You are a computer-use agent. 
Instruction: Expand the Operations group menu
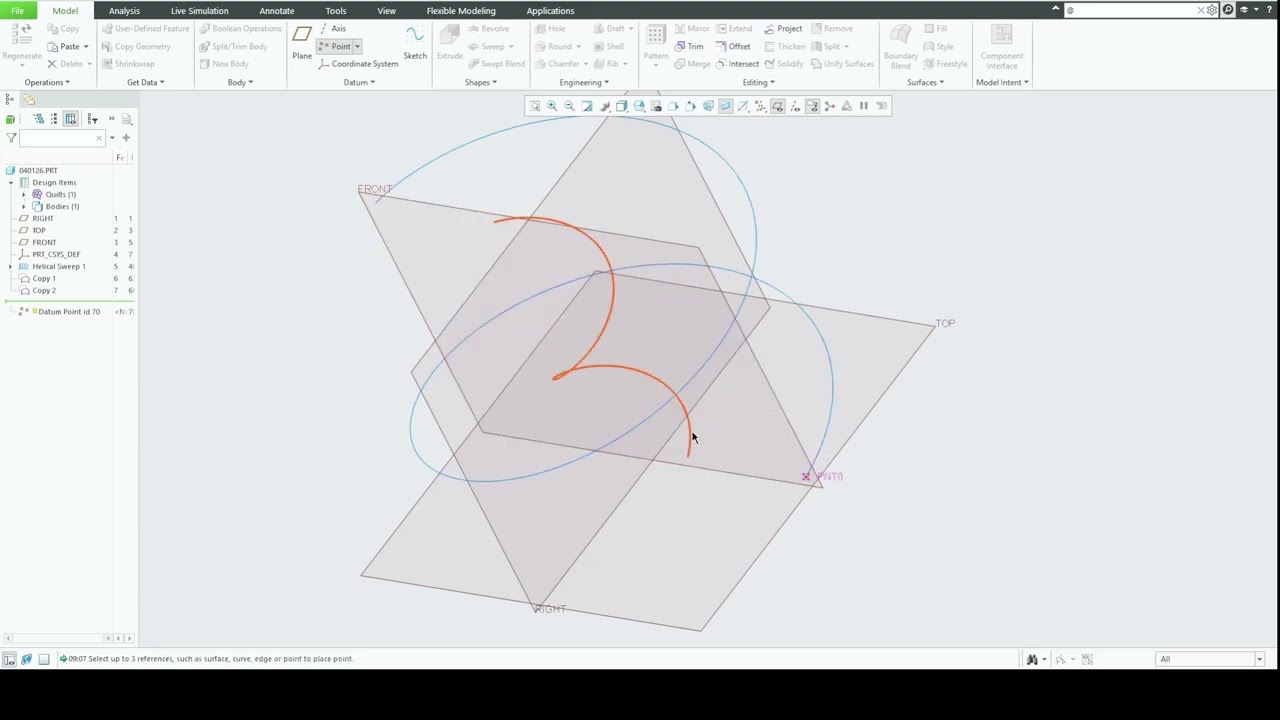coord(47,82)
